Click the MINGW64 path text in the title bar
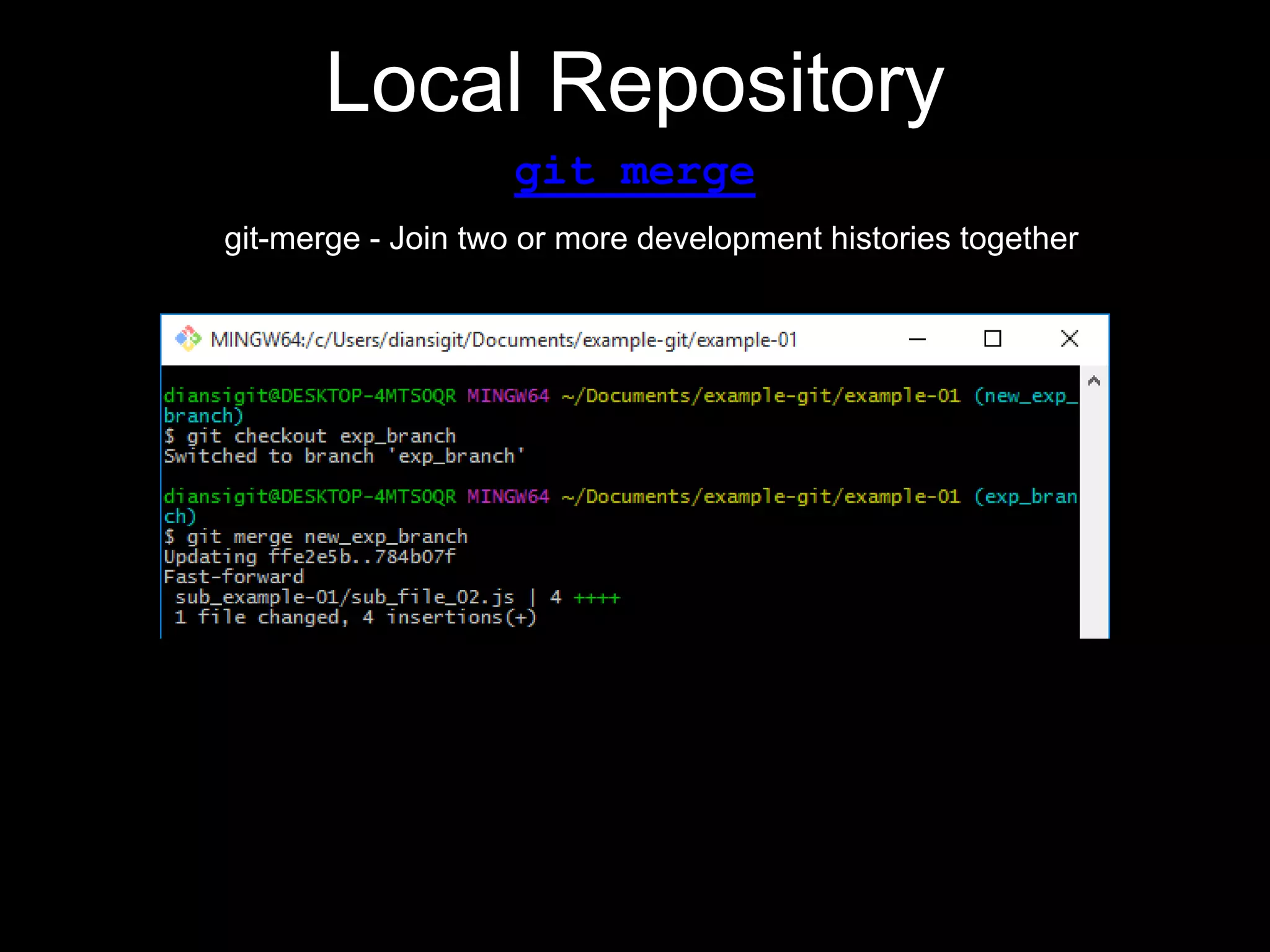 click(x=504, y=340)
